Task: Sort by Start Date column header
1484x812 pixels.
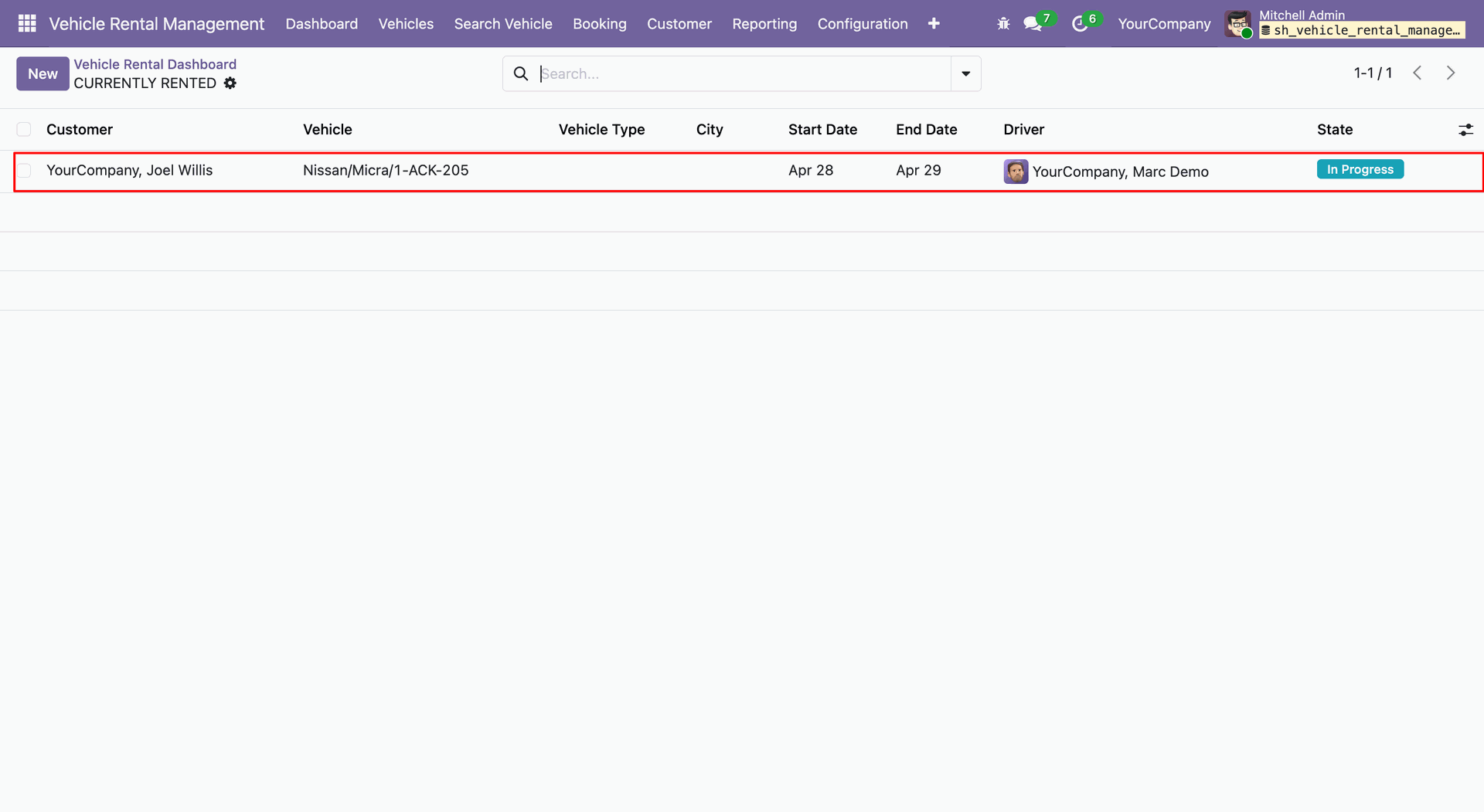Action: [823, 130]
